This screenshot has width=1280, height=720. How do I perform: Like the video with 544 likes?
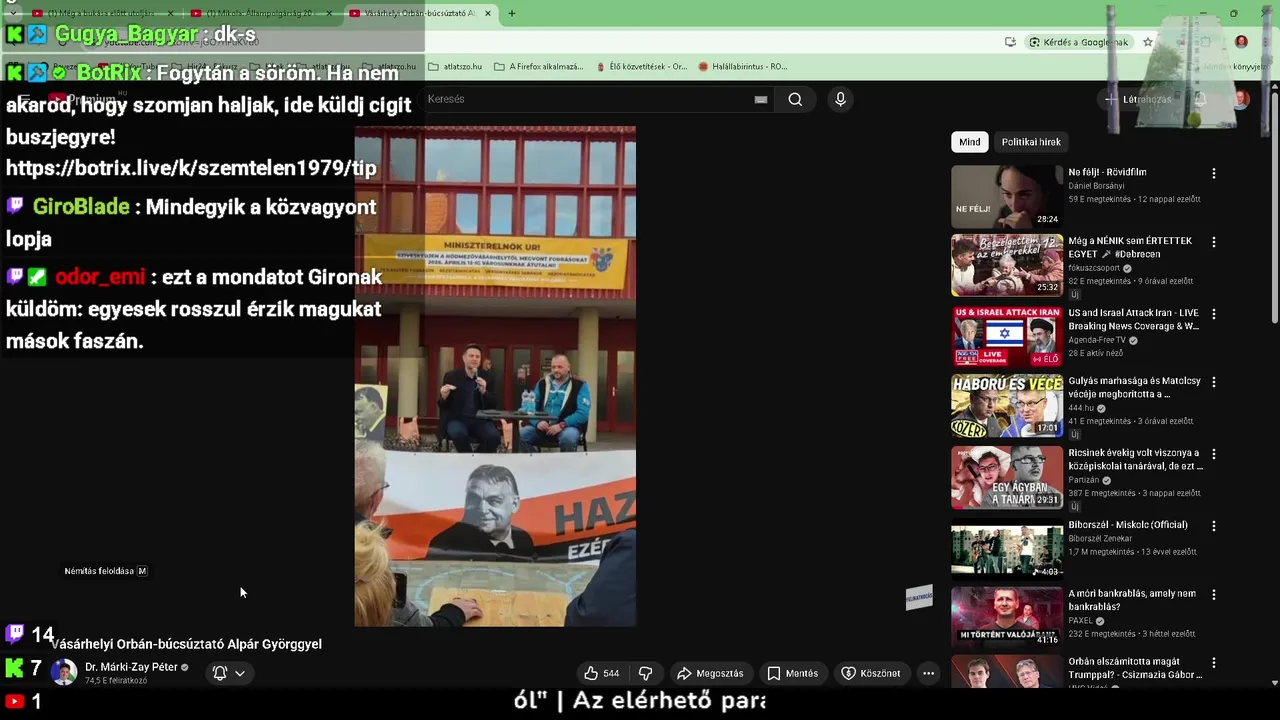(602, 673)
